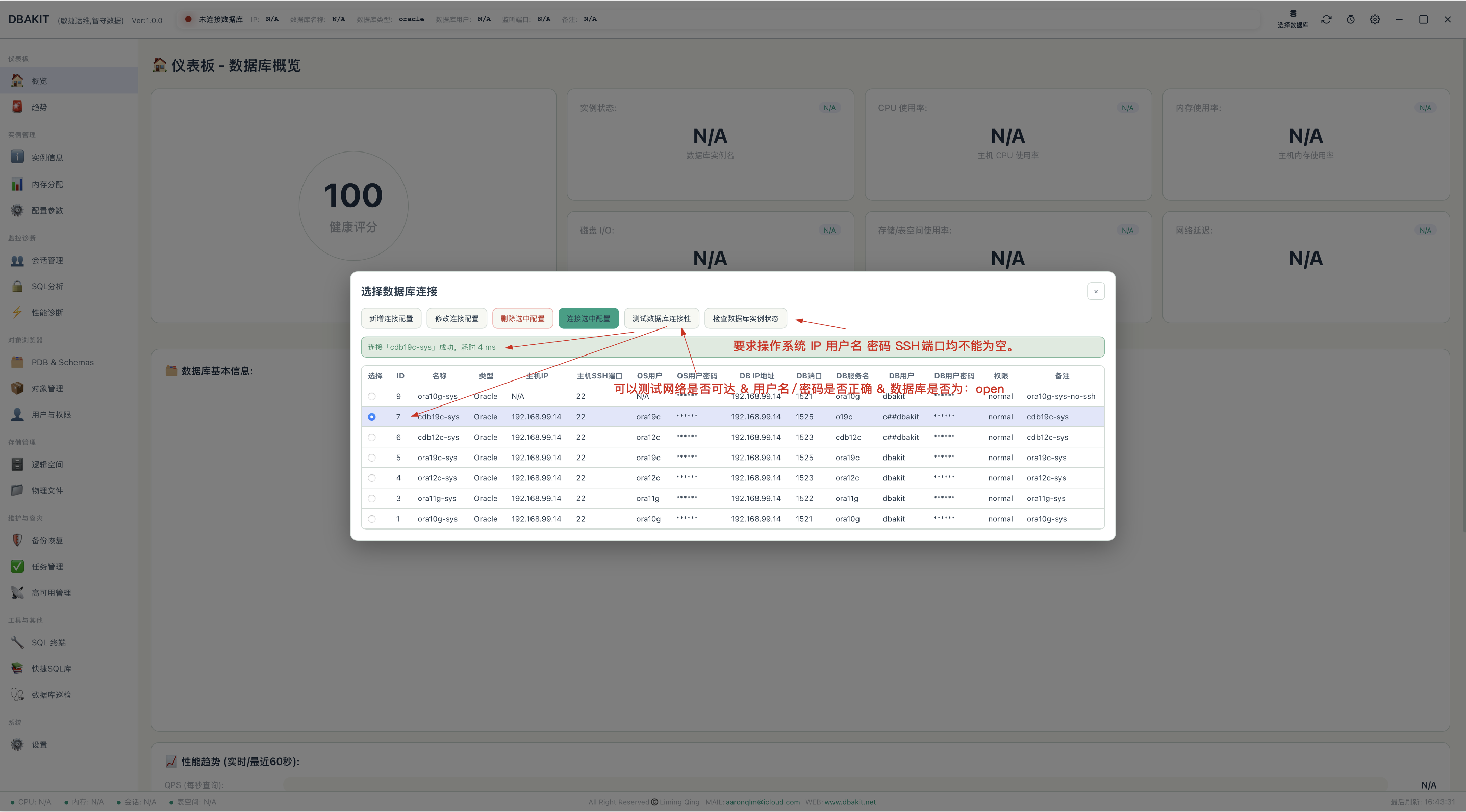Open 对象管理 box icon
This screenshot has width=1466, height=812.
18,388
